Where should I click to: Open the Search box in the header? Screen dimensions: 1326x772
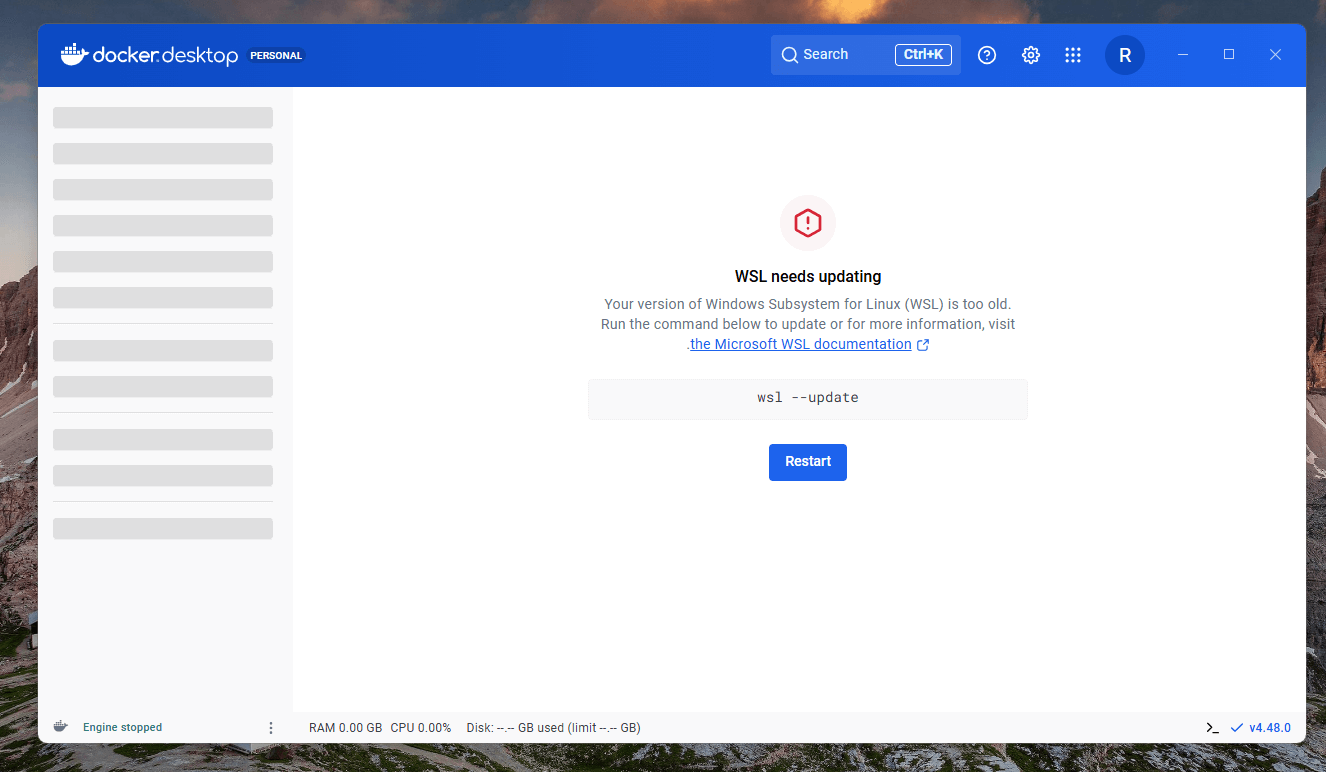point(866,55)
